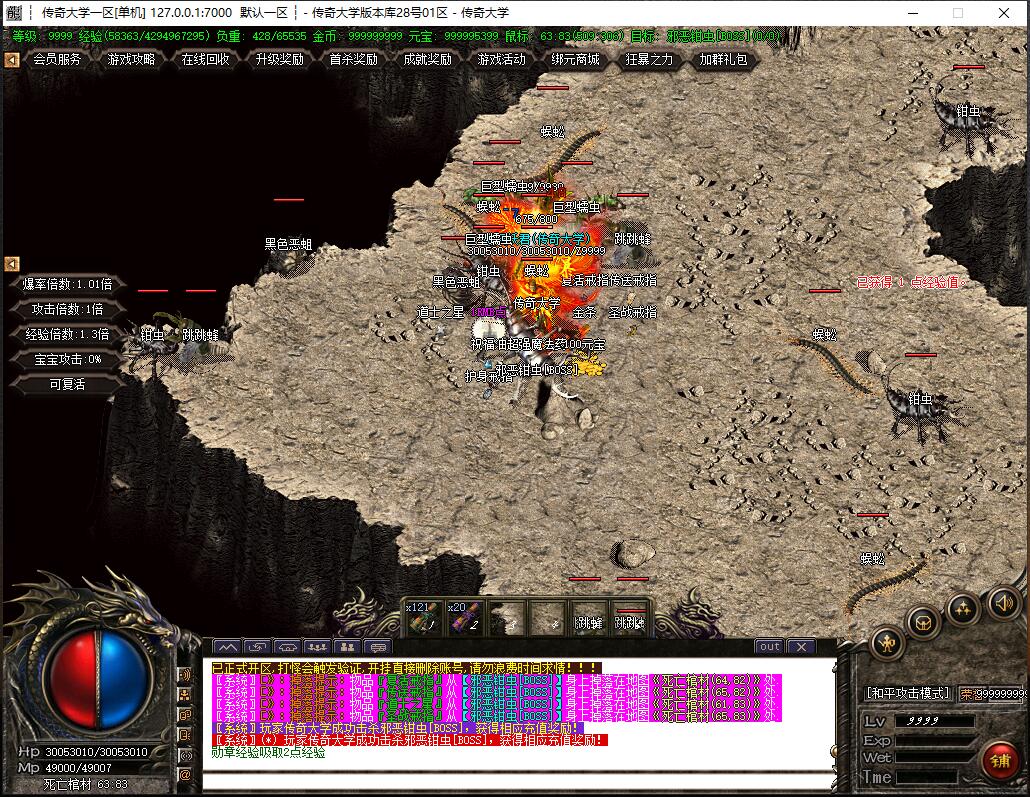Open the character status round icon
This screenshot has width=1030, height=797.
[887, 643]
